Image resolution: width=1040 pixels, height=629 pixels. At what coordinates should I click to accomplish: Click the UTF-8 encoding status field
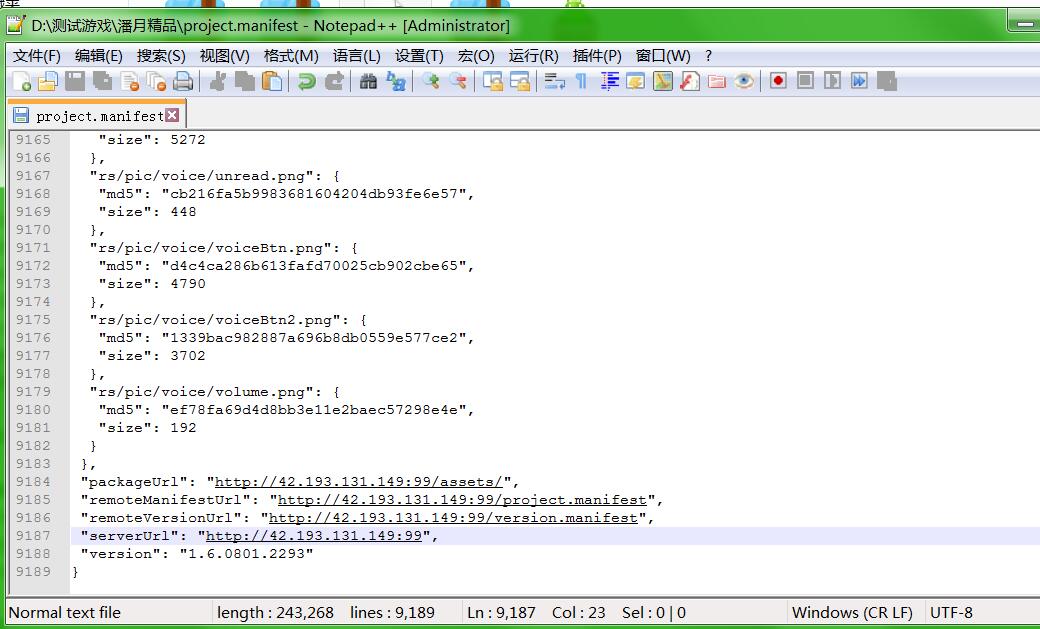point(951,613)
